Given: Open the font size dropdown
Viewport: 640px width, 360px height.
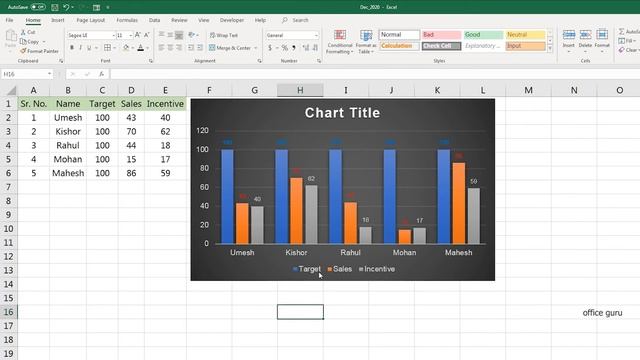Looking at the screenshot, I should [x=130, y=36].
